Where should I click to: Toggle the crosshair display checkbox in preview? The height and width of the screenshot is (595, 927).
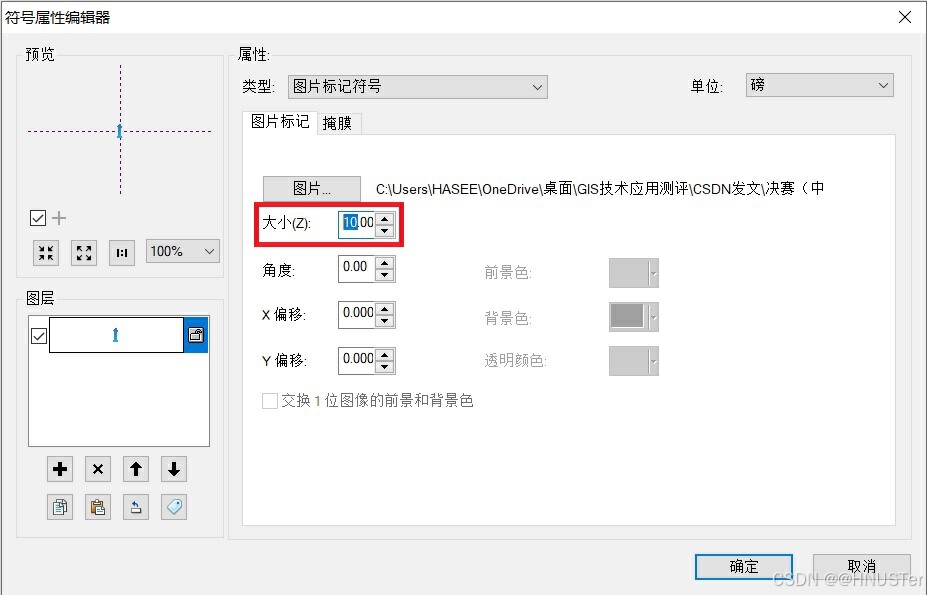click(x=38, y=218)
